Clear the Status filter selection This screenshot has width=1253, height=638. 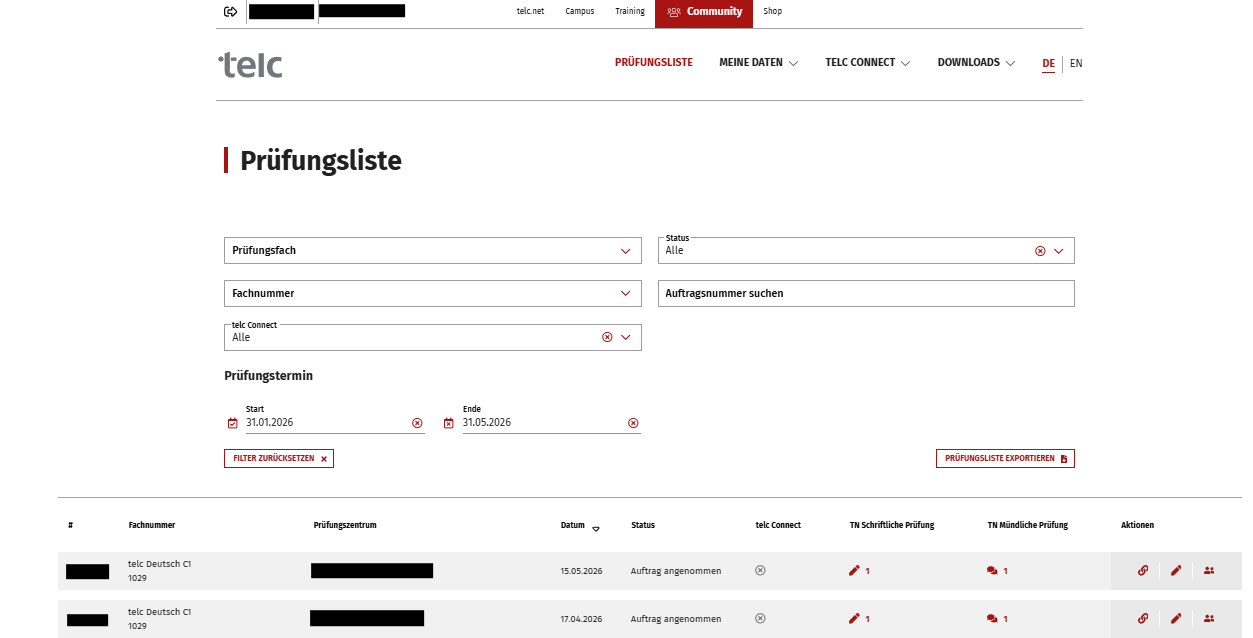click(1040, 251)
